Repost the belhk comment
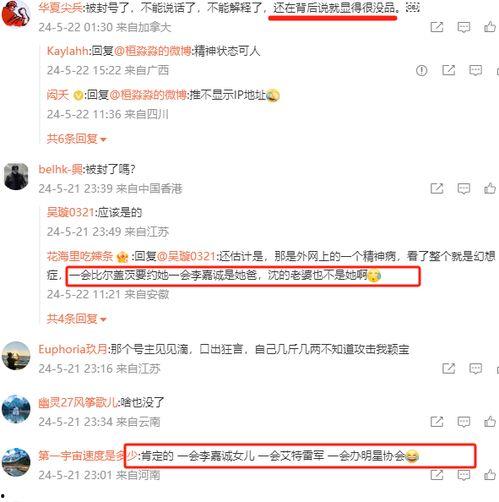 (437, 189)
